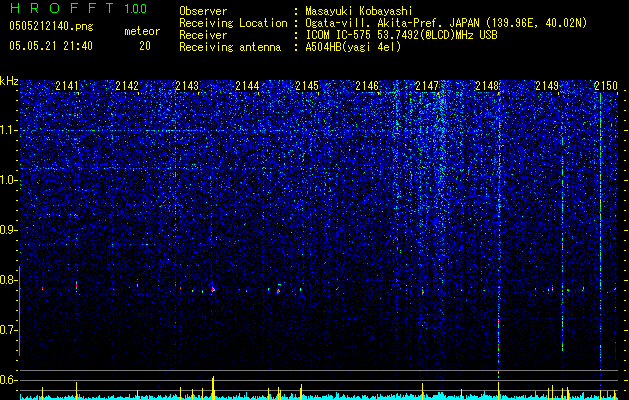This screenshot has width=629, height=400.
Task: Click the 2142 time marker
Action: coord(127,85)
